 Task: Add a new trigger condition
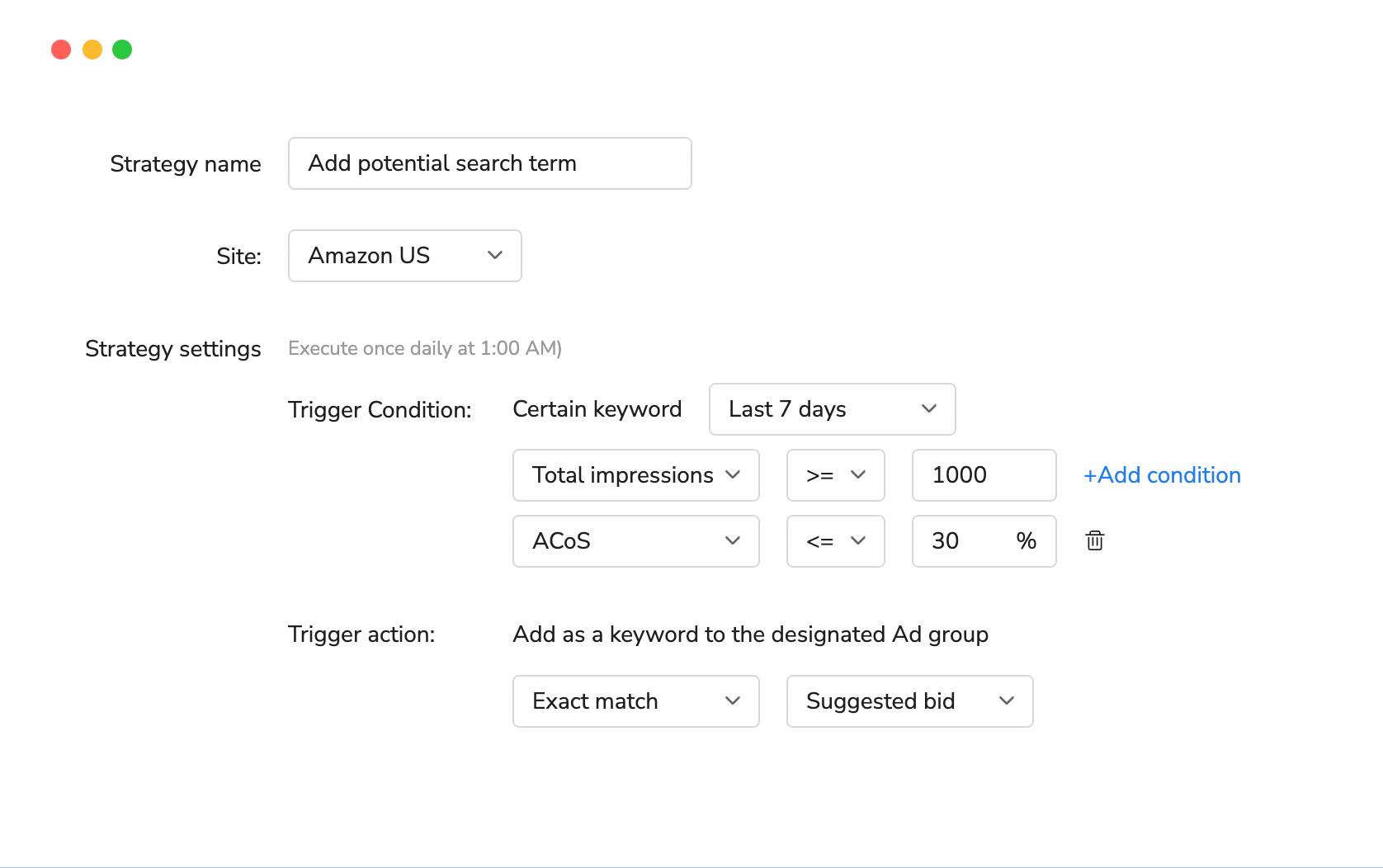point(1162,475)
